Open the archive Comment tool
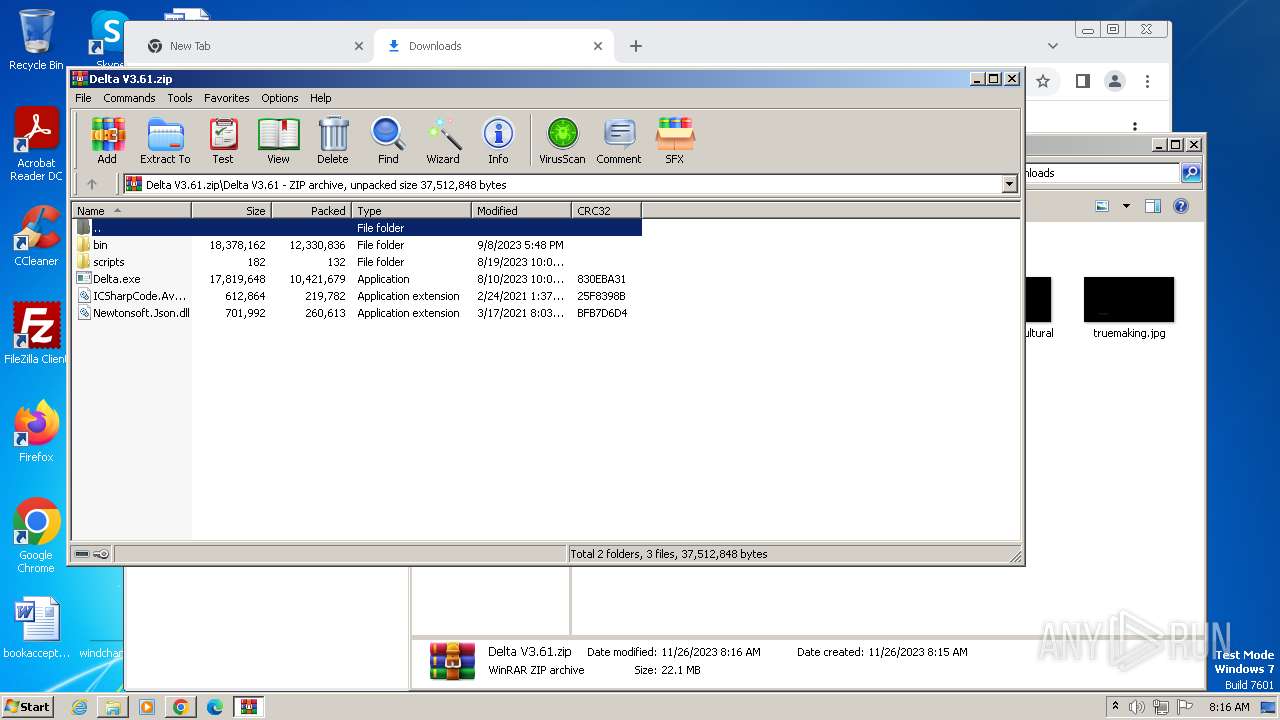This screenshot has width=1280, height=720. [x=619, y=140]
